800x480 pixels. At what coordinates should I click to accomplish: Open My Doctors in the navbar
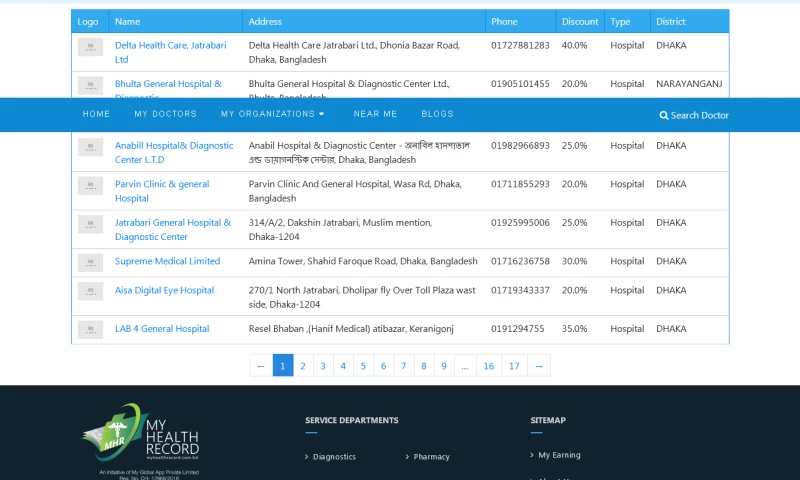tap(165, 114)
